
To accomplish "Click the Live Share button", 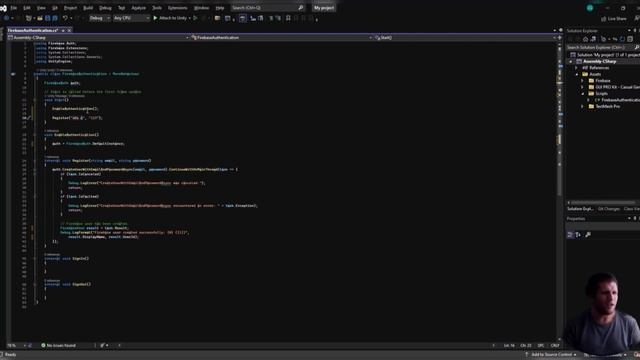I will click(x=613, y=18).
